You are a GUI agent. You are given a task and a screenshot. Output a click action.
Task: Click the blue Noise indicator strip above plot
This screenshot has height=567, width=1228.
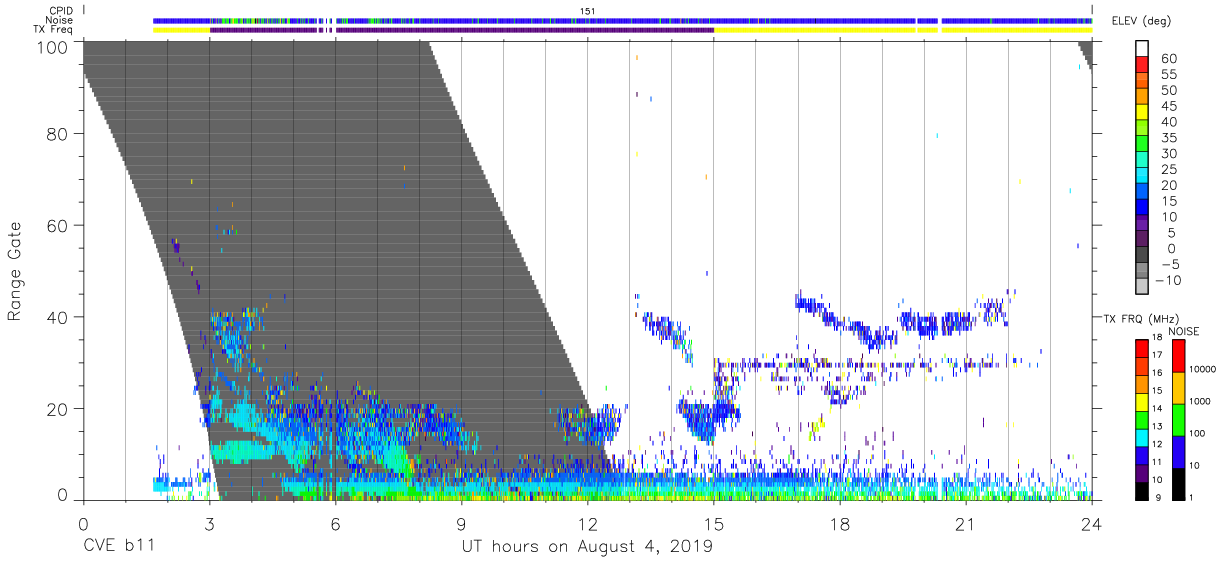(x=622, y=20)
